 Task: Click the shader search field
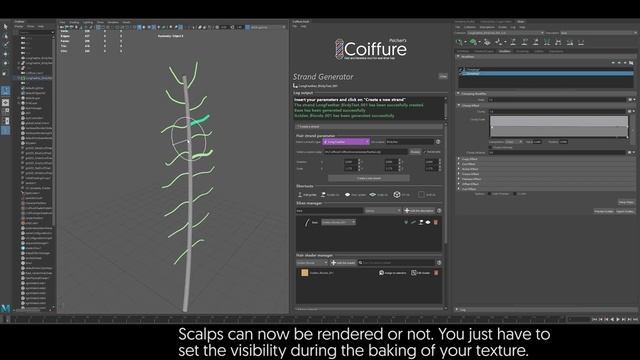[x=396, y=263]
